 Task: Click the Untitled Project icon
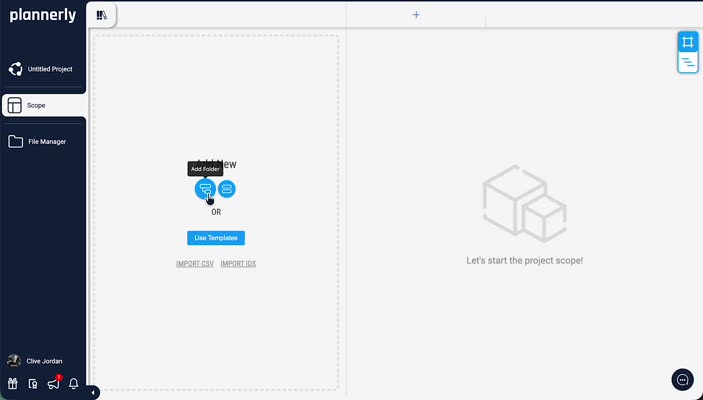click(15, 69)
